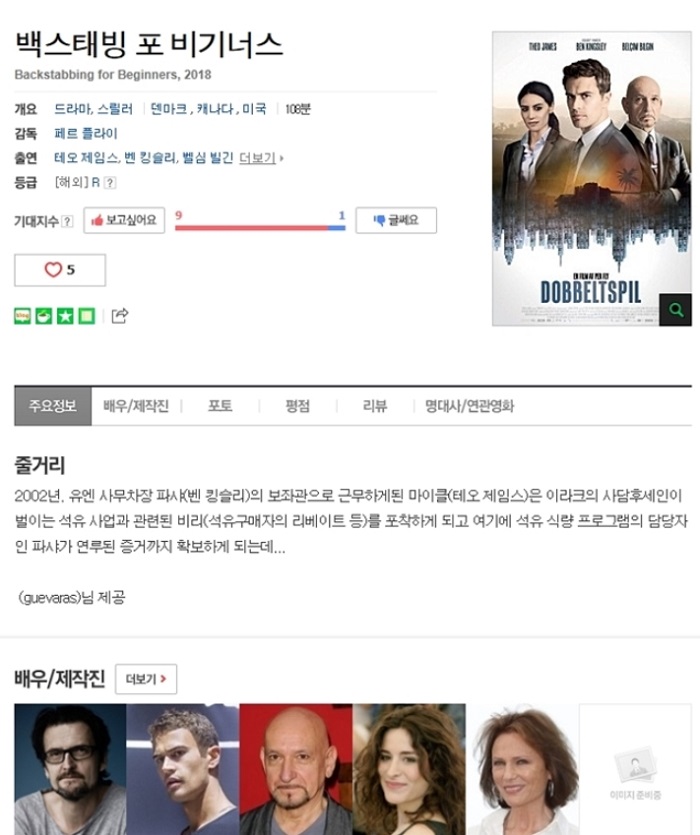Click the green square share icon
Image resolution: width=700 pixels, height=835 pixels.
[86, 316]
